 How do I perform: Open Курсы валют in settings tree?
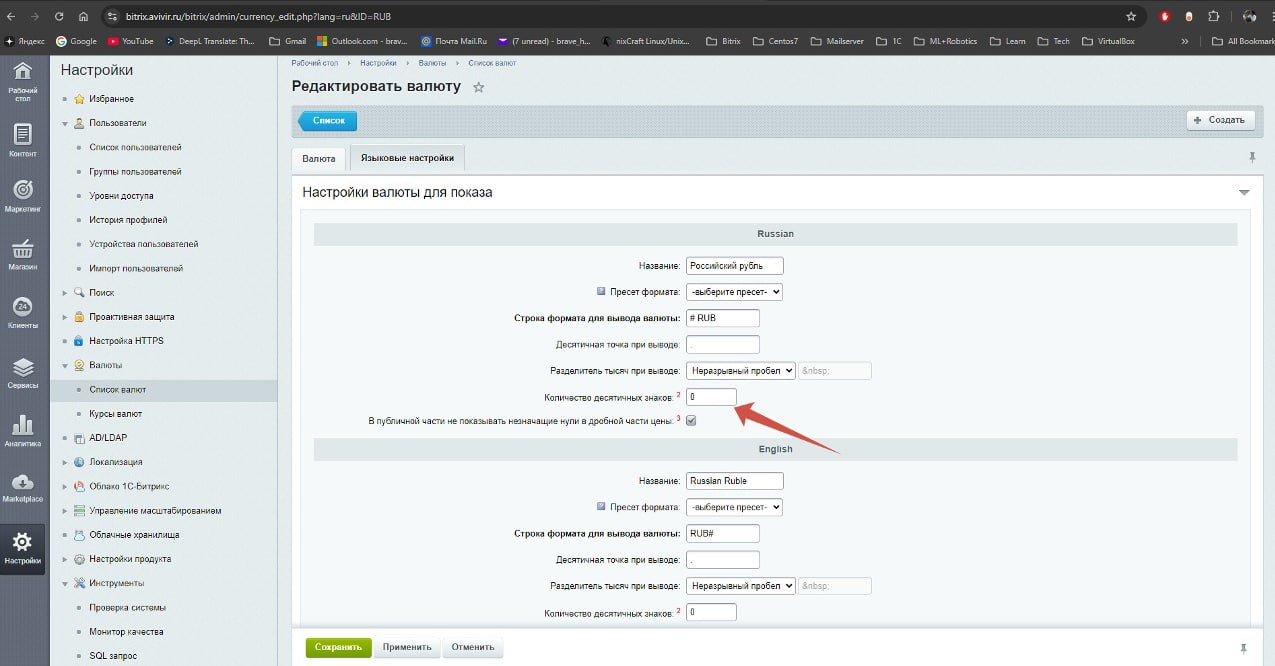[x=115, y=414]
